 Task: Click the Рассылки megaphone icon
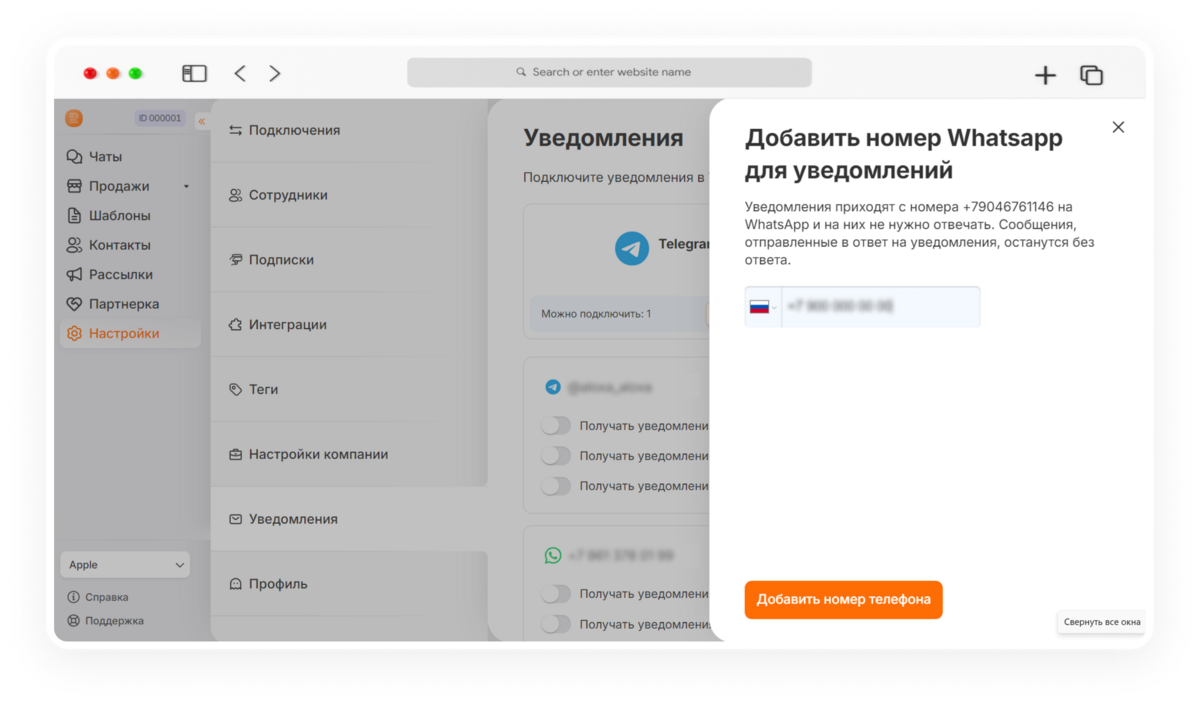[x=74, y=274]
